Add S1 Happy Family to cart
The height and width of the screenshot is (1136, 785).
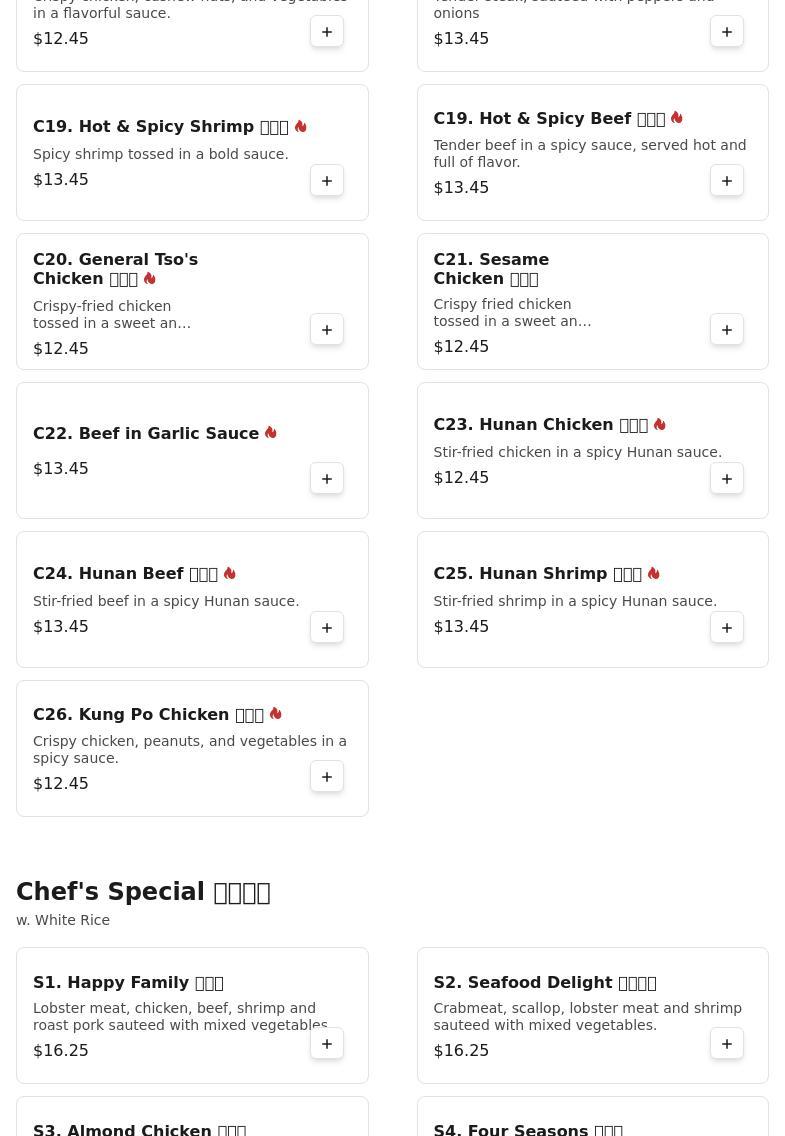click(x=327, y=1044)
